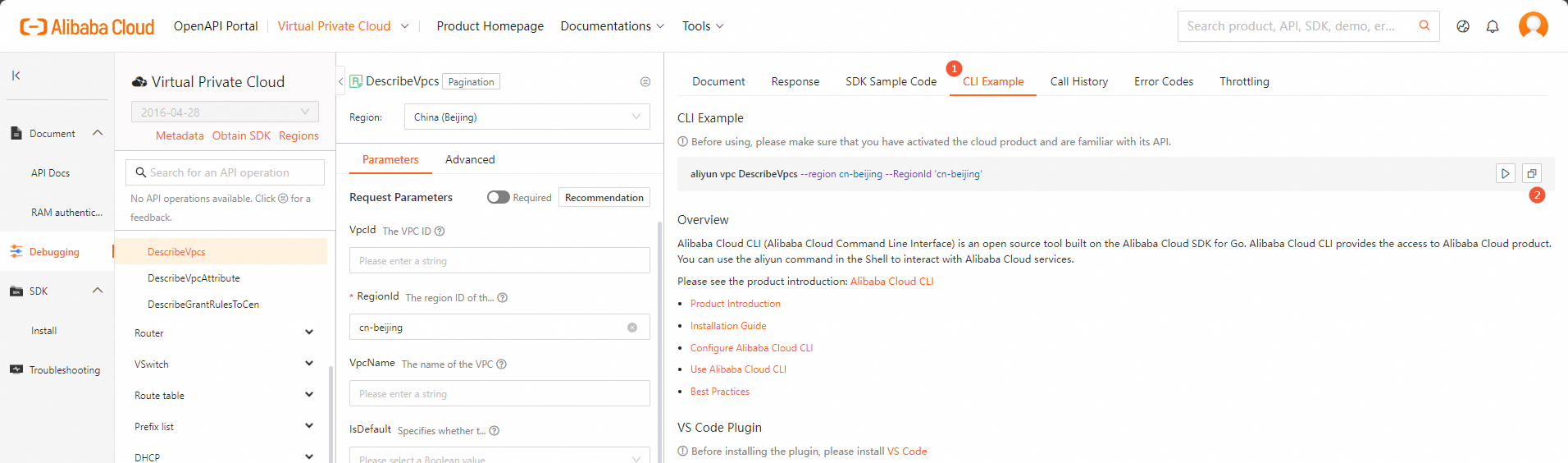Open the Installation Guide link
This screenshot has width=1568, height=463.
point(728,326)
